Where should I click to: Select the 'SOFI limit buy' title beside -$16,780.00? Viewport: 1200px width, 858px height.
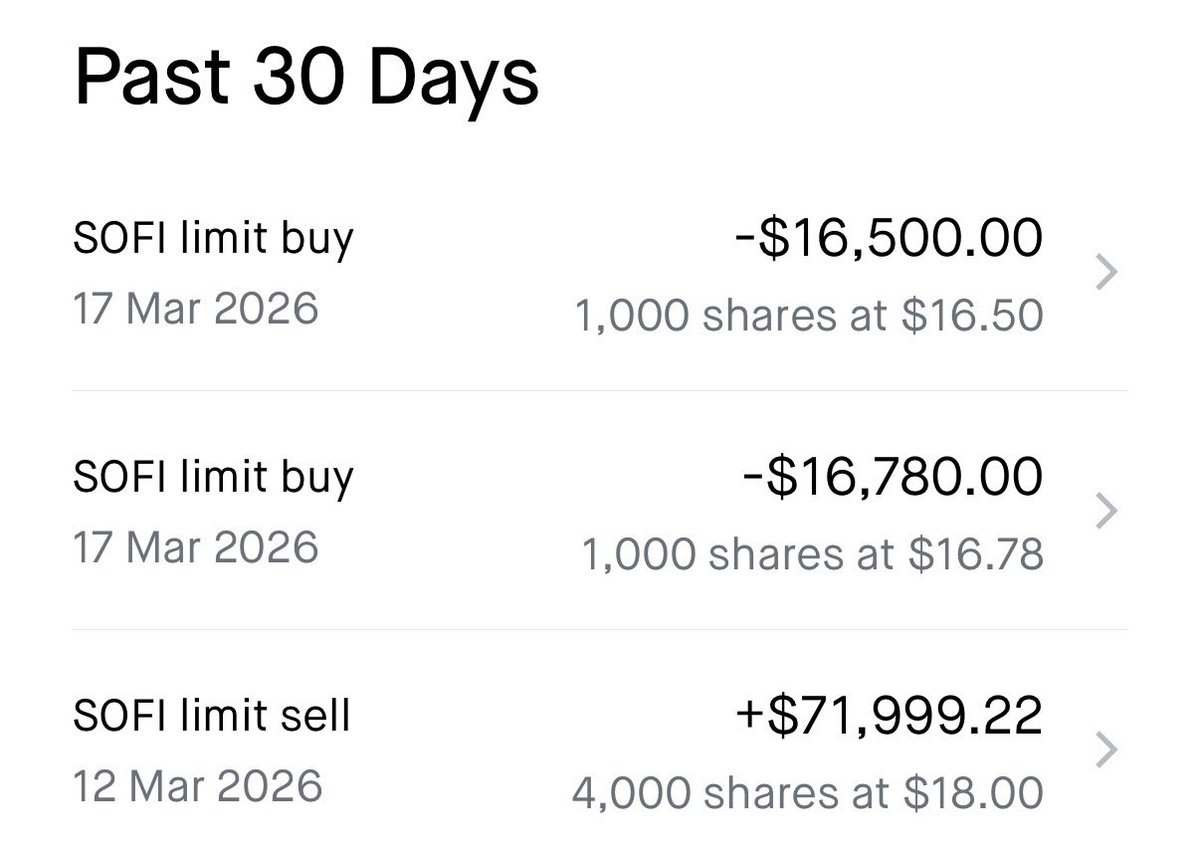pyautogui.click(x=213, y=478)
